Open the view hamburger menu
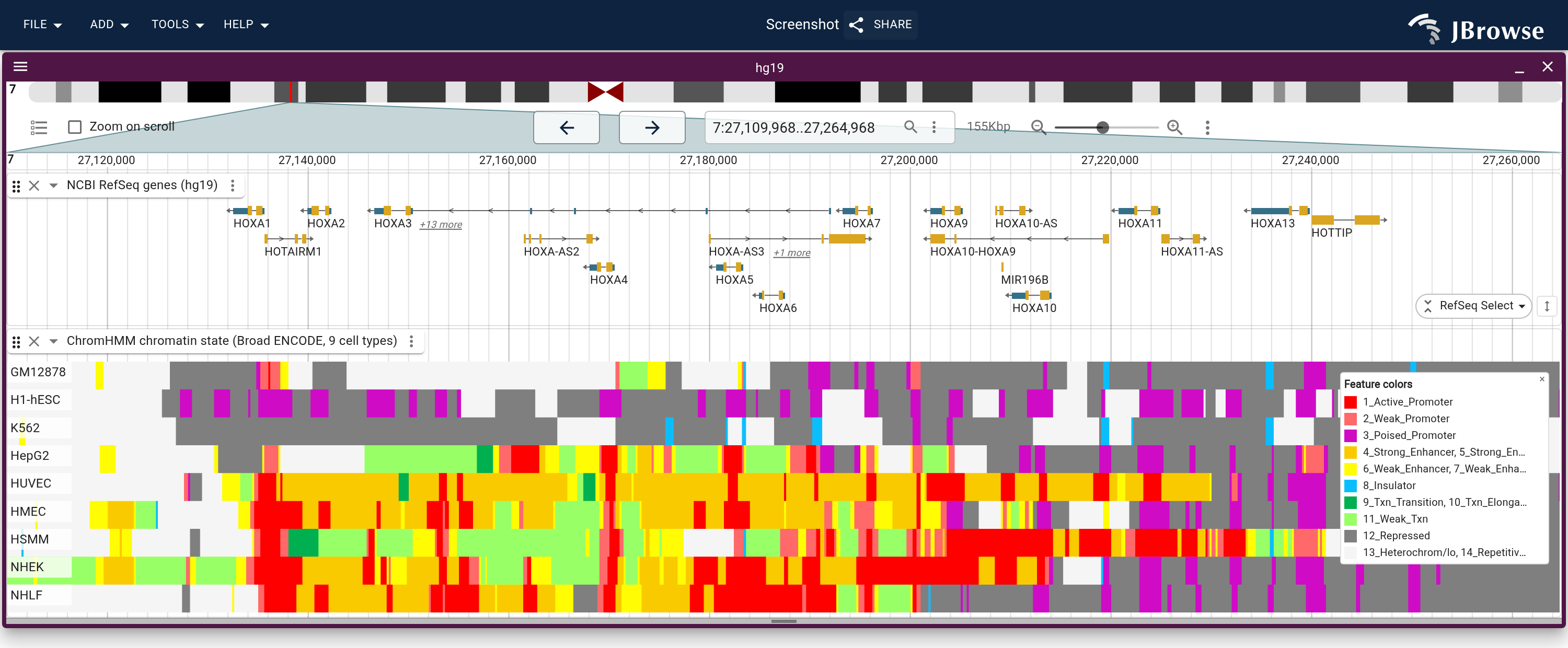The width and height of the screenshot is (1568, 648). (x=21, y=67)
